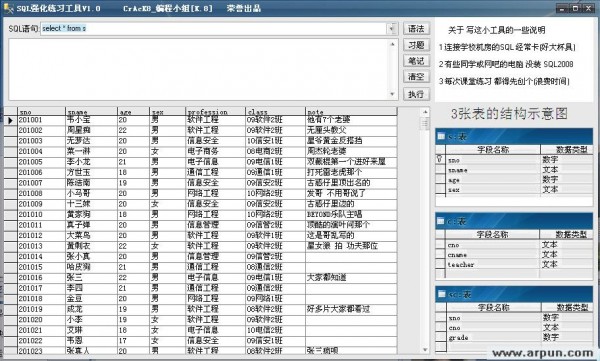Click the row selector for row 201012
The image size is (600, 361).
coord(10,235)
